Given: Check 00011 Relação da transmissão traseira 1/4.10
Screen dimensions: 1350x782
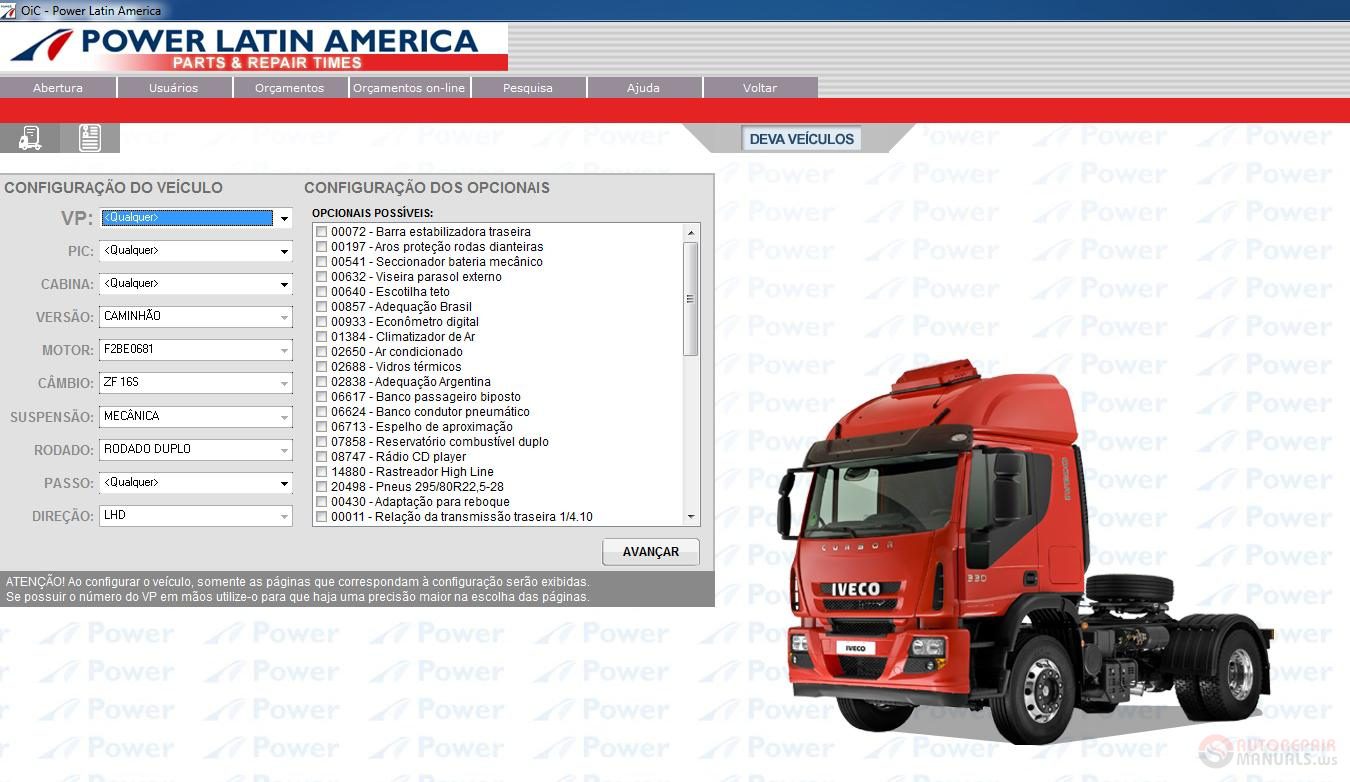Looking at the screenshot, I should (x=322, y=517).
